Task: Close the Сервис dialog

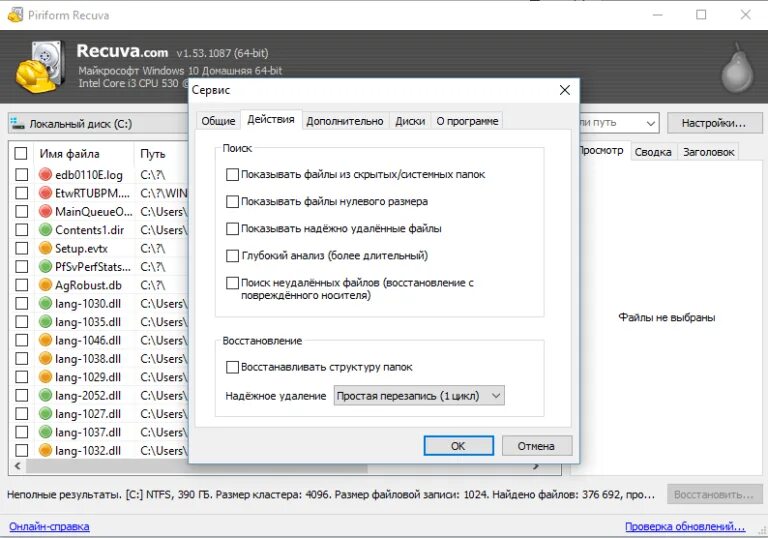Action: click(x=565, y=90)
